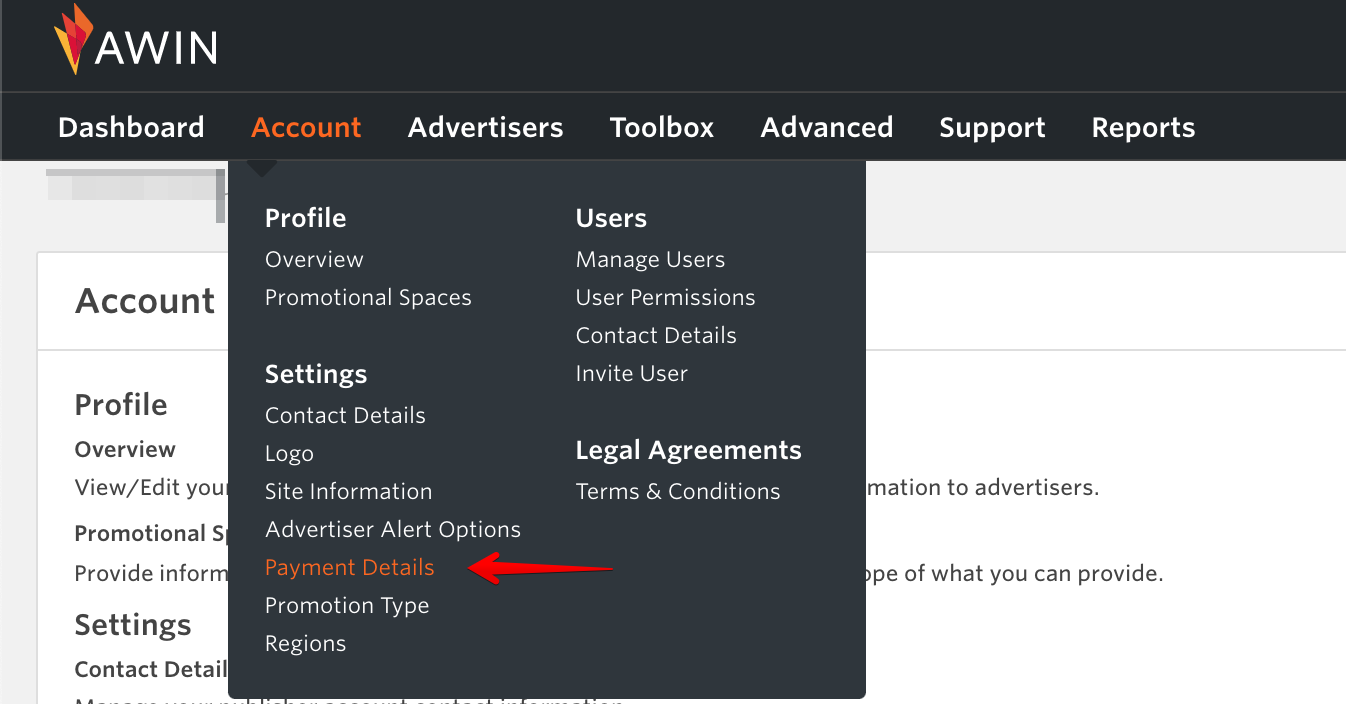Open the Account menu
This screenshot has height=704, width=1346.
click(x=306, y=128)
